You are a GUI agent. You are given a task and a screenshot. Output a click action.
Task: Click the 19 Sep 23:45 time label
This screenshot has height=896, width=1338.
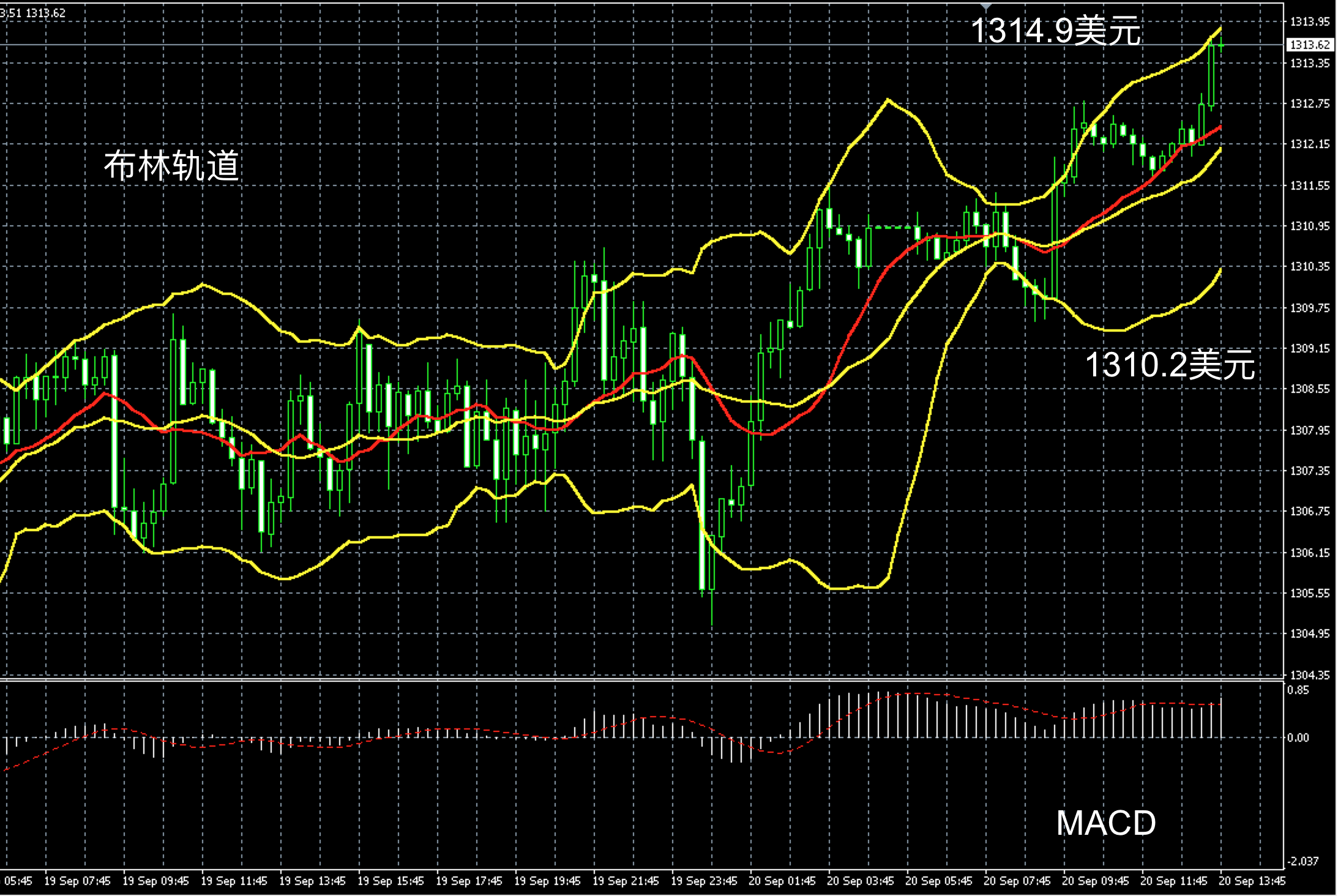tap(704, 881)
